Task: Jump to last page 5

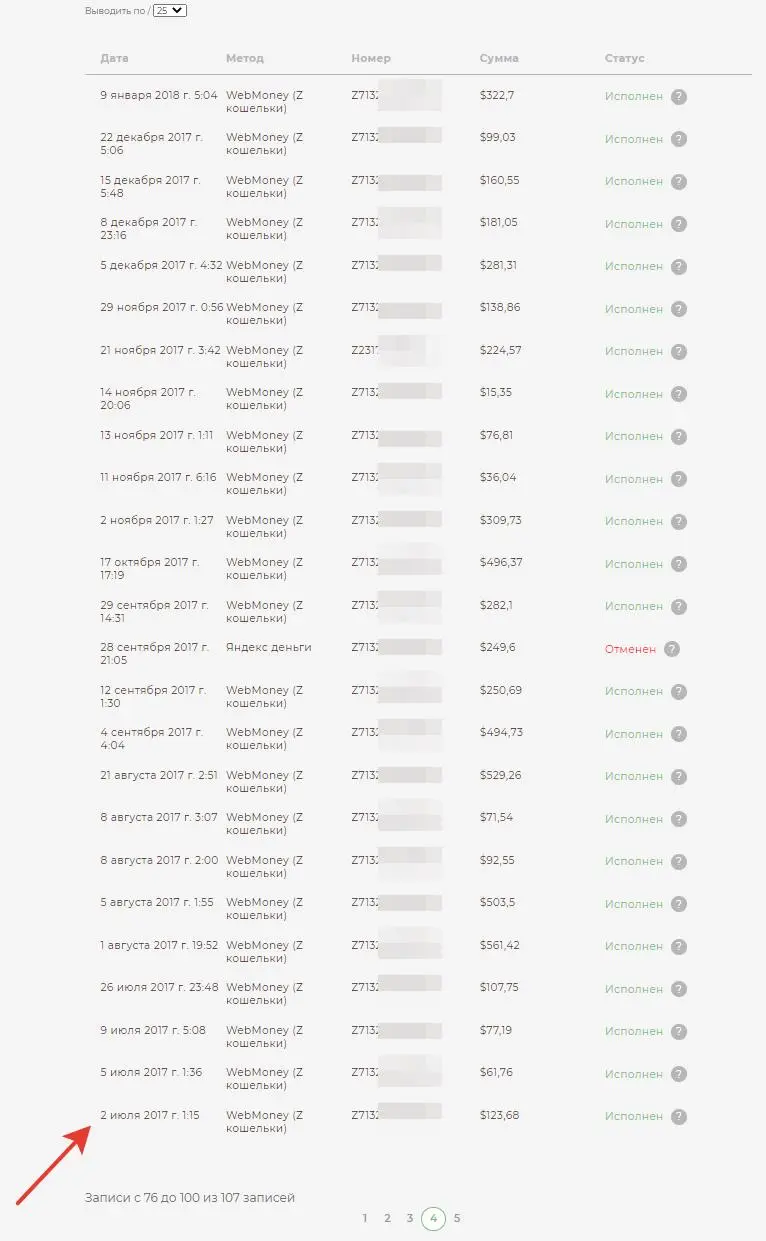Action: [x=457, y=1218]
